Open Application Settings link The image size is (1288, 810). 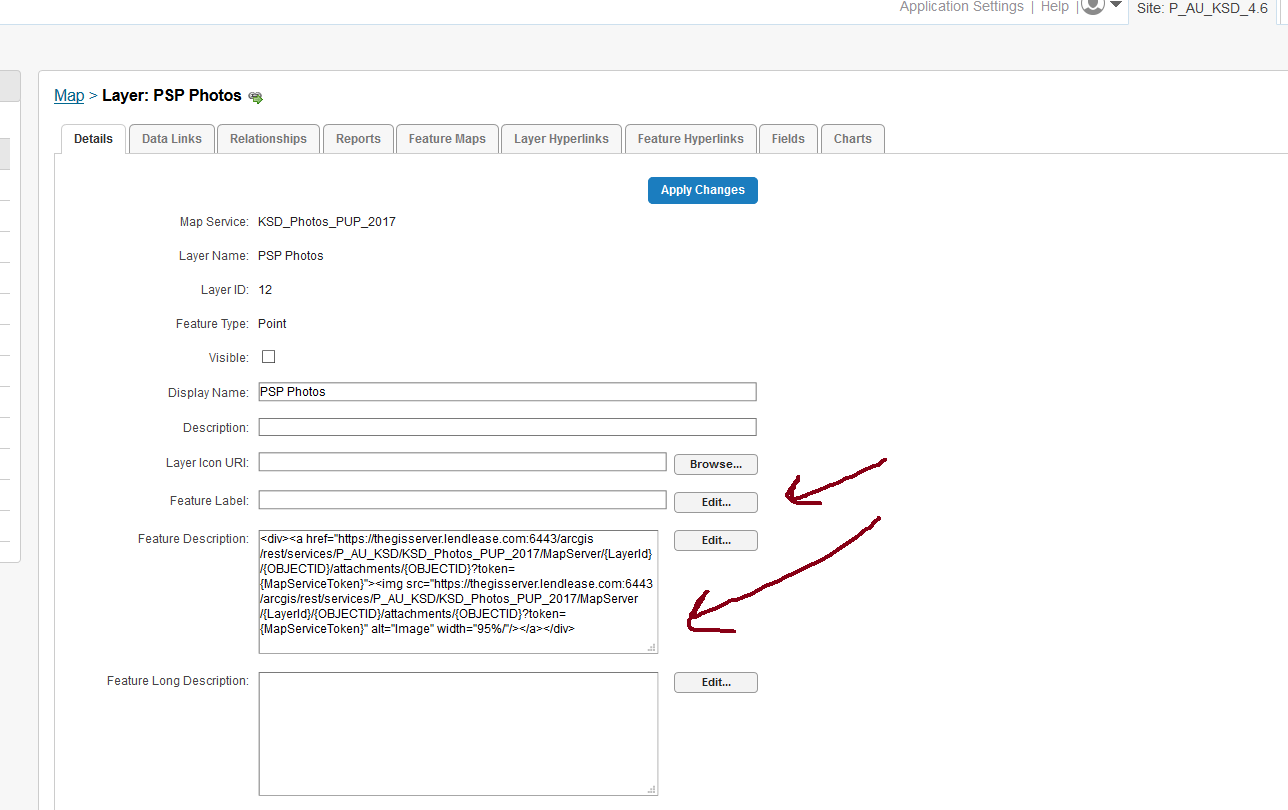(961, 7)
